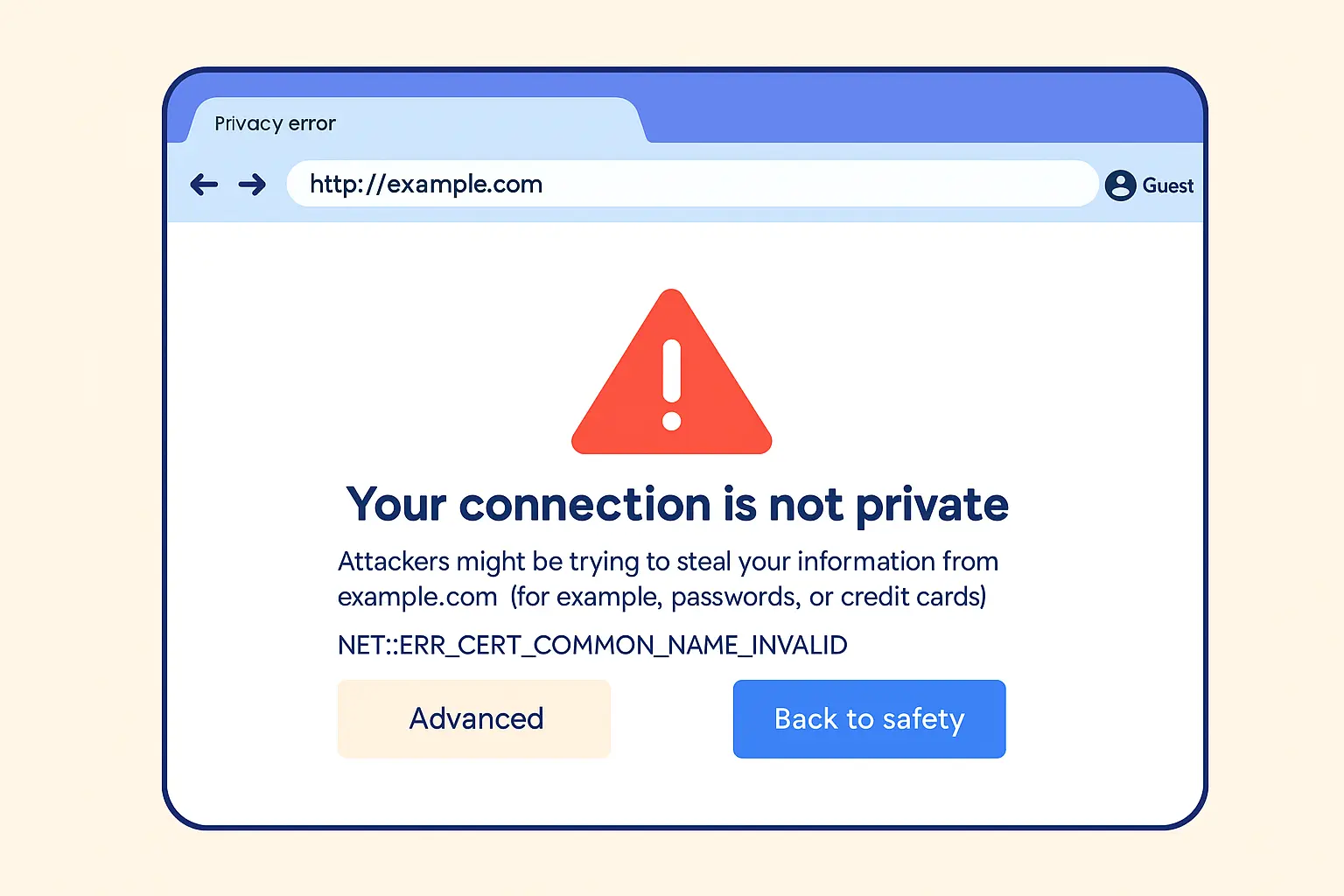Click "example.com" in the warning paragraph
1344x896 pixels.
click(417, 597)
